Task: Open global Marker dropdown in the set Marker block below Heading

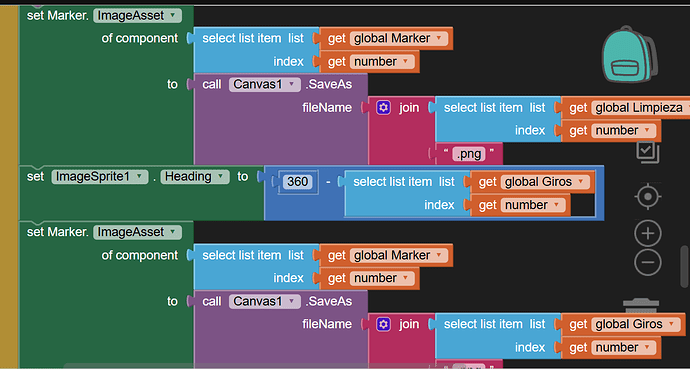Action: 399,256
